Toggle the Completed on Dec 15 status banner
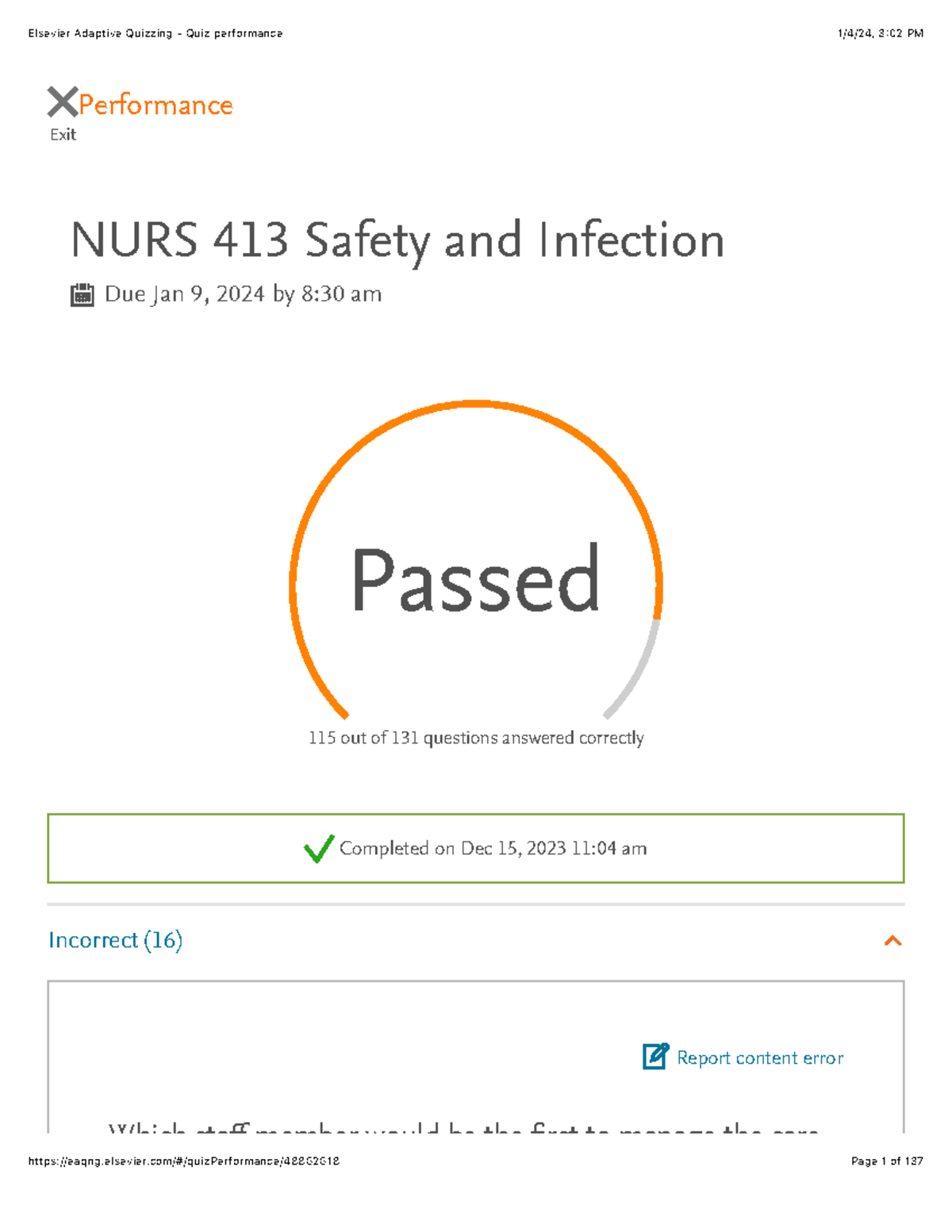Screen dimensions: 952x1232 coord(476,848)
